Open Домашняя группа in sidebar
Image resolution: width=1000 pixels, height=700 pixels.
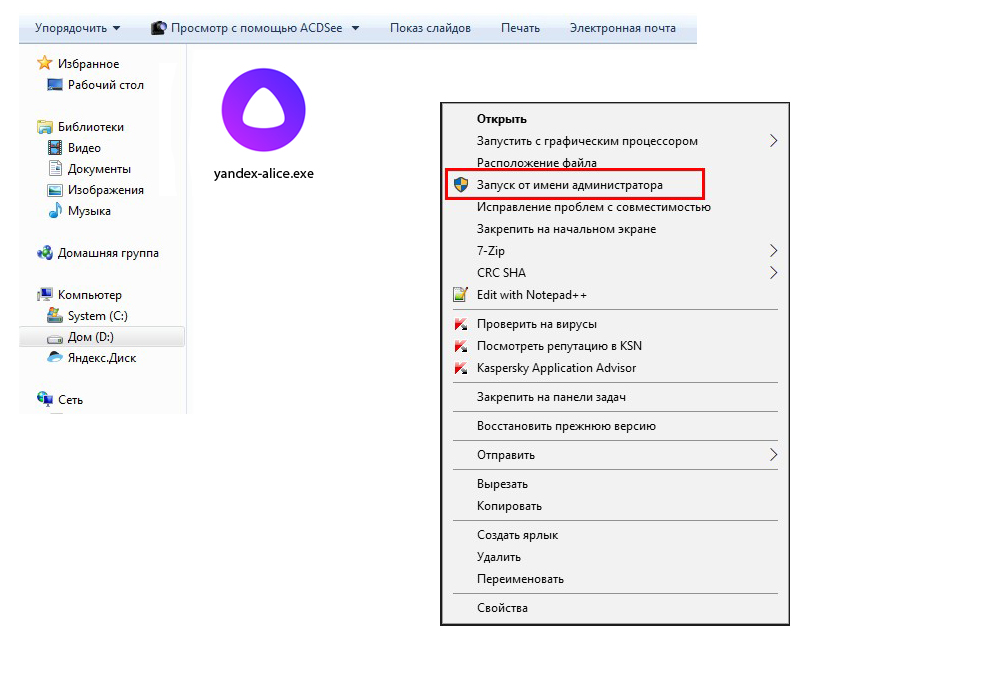[x=107, y=253]
